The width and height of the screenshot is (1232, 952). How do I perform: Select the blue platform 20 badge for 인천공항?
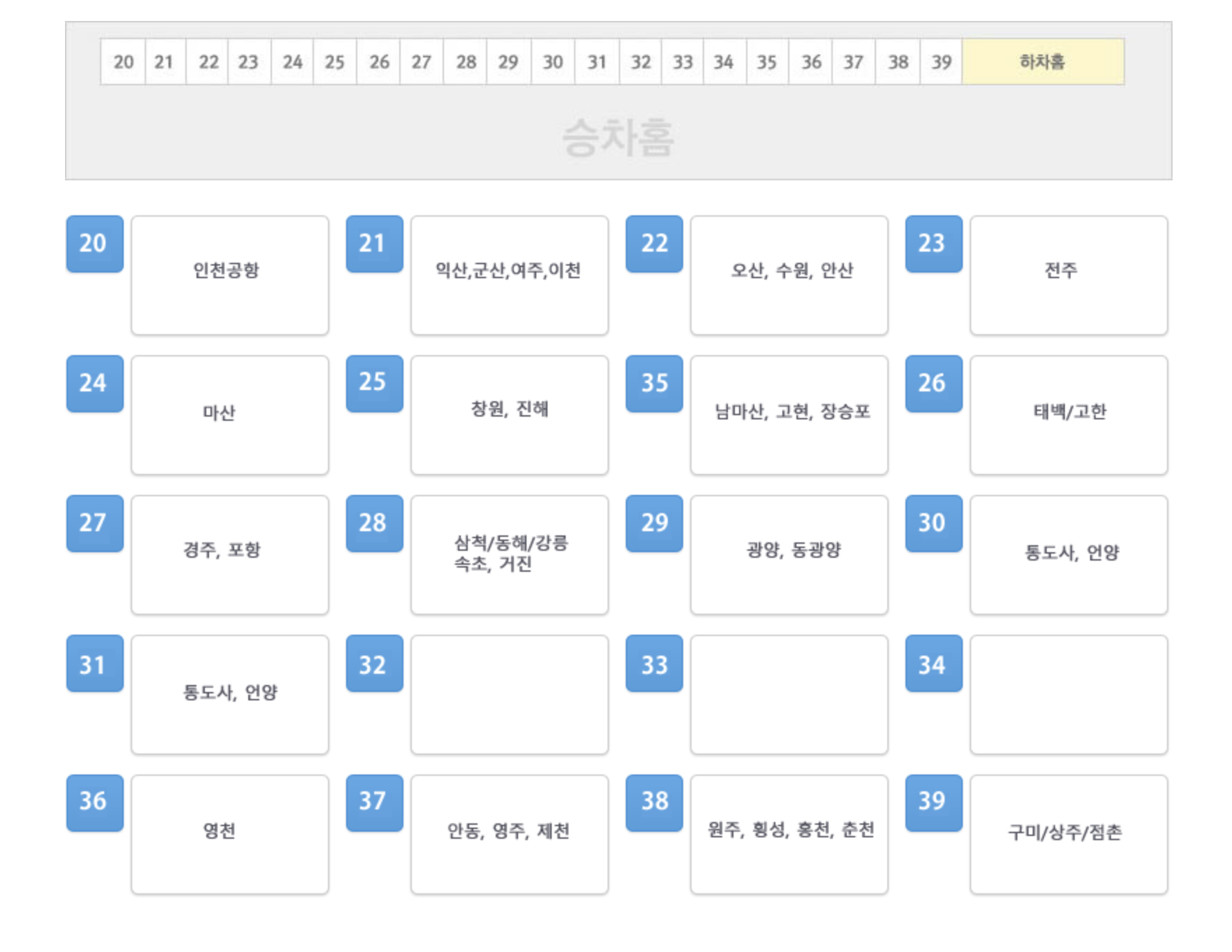coord(94,244)
